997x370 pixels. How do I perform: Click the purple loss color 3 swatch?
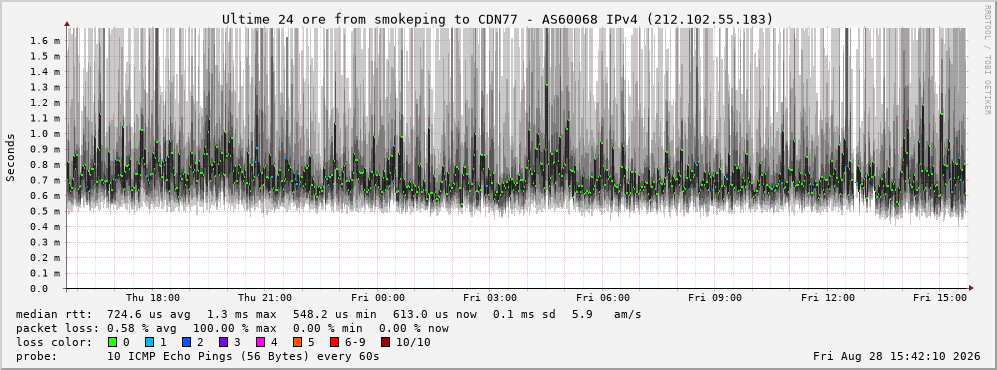tap(224, 342)
